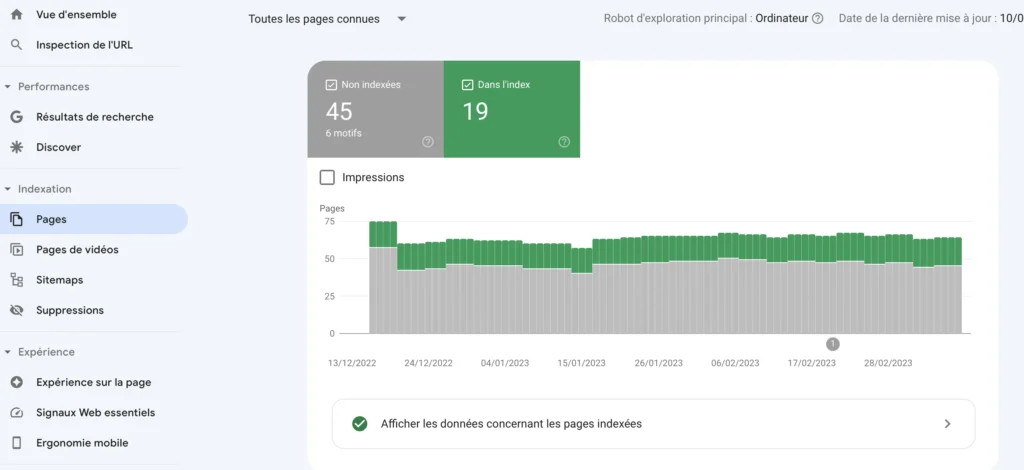Click annotation marker 1 on chart timeline
The image size is (1024, 470).
[x=832, y=344]
